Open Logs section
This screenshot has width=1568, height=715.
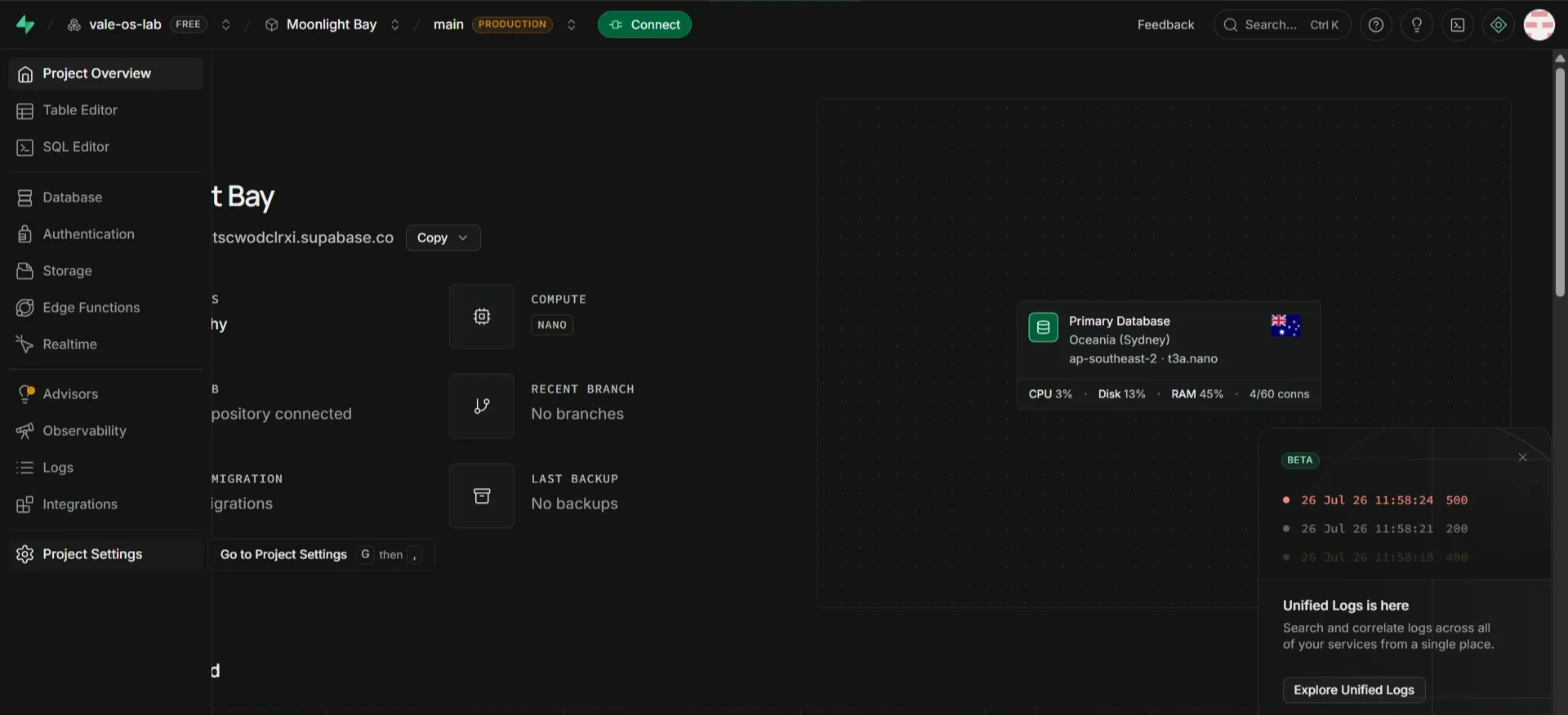(106, 468)
